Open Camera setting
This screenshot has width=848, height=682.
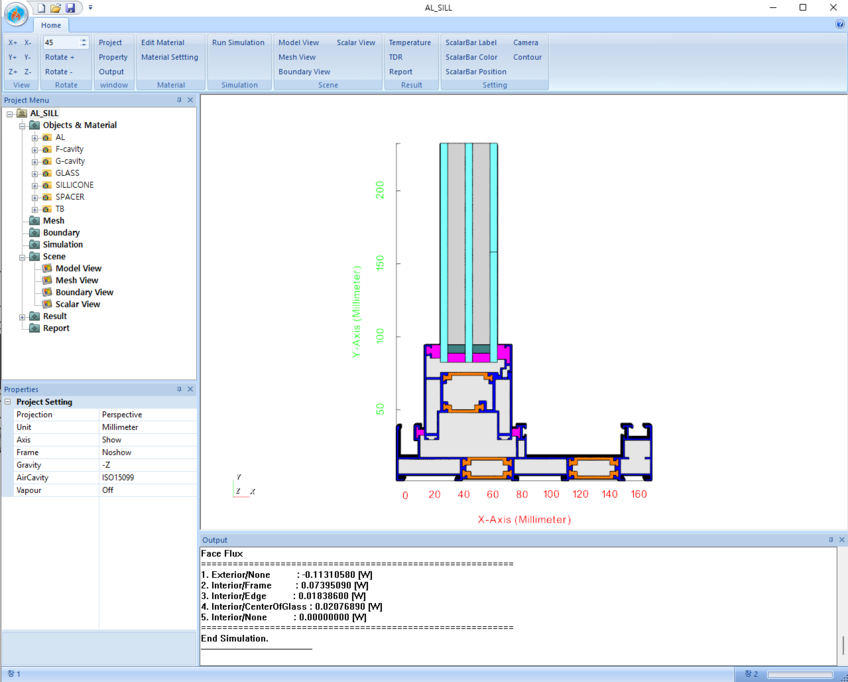[x=526, y=42]
